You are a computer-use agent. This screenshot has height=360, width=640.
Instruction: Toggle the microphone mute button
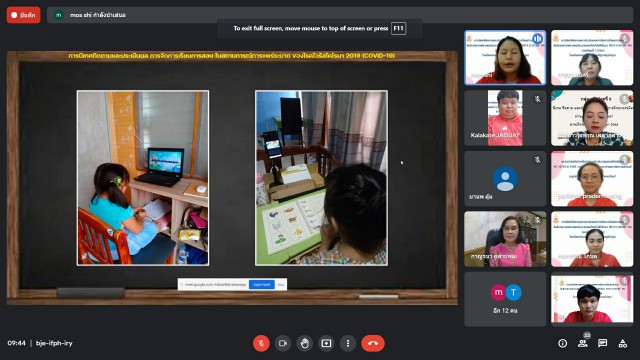coord(261,343)
